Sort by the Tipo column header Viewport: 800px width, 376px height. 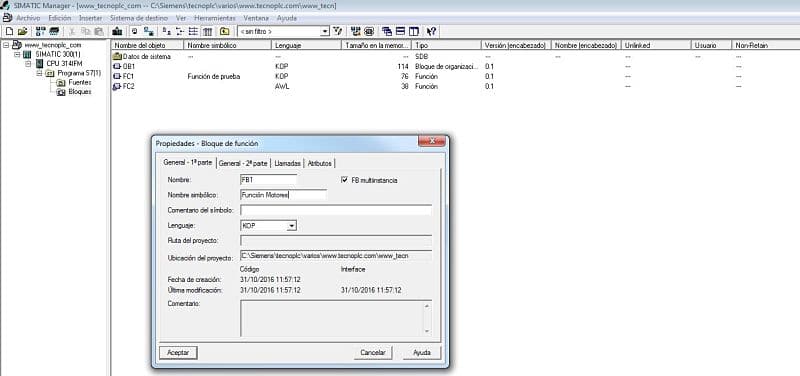pos(446,45)
